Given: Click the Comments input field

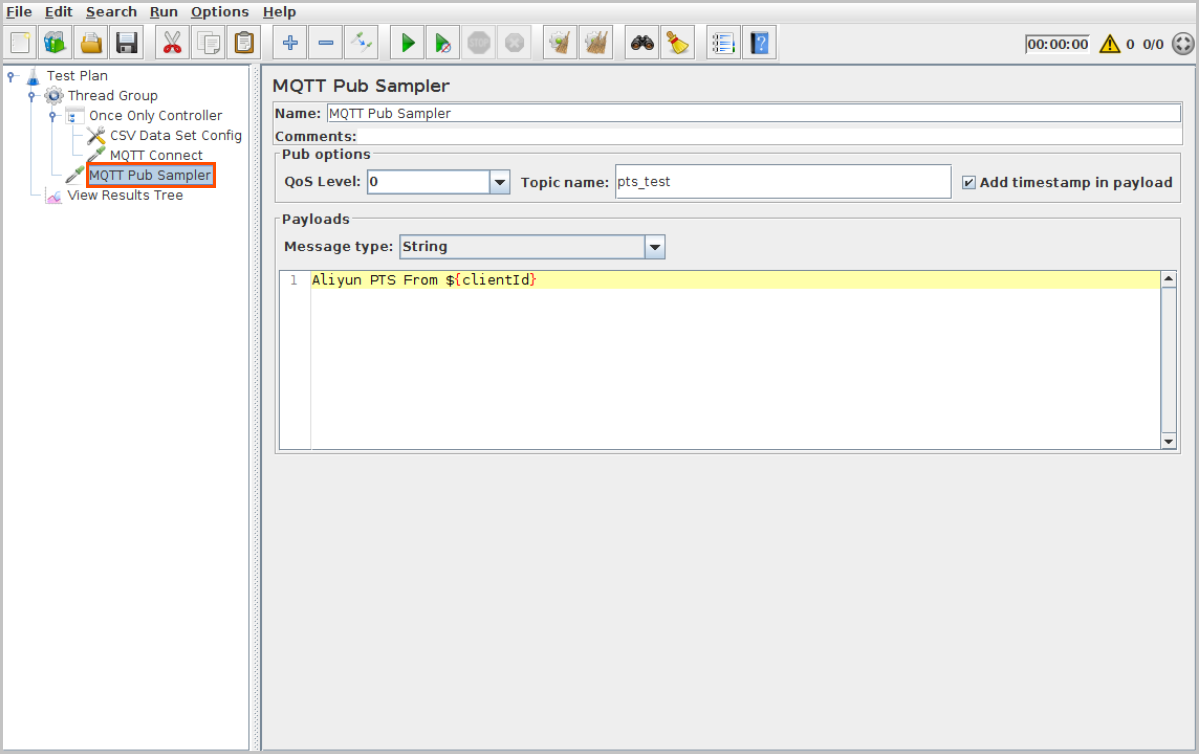Looking at the screenshot, I should click(769, 136).
